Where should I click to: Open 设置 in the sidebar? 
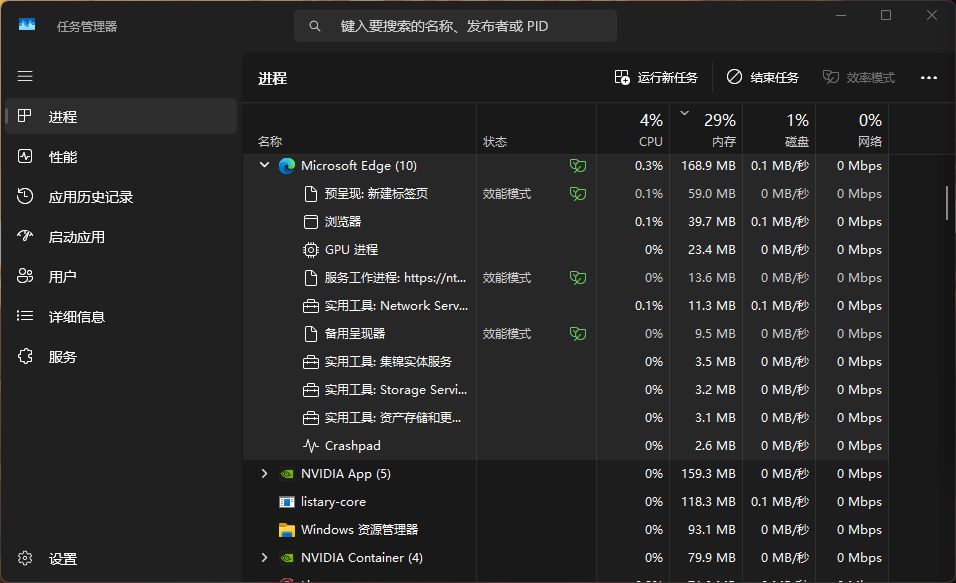click(x=121, y=558)
